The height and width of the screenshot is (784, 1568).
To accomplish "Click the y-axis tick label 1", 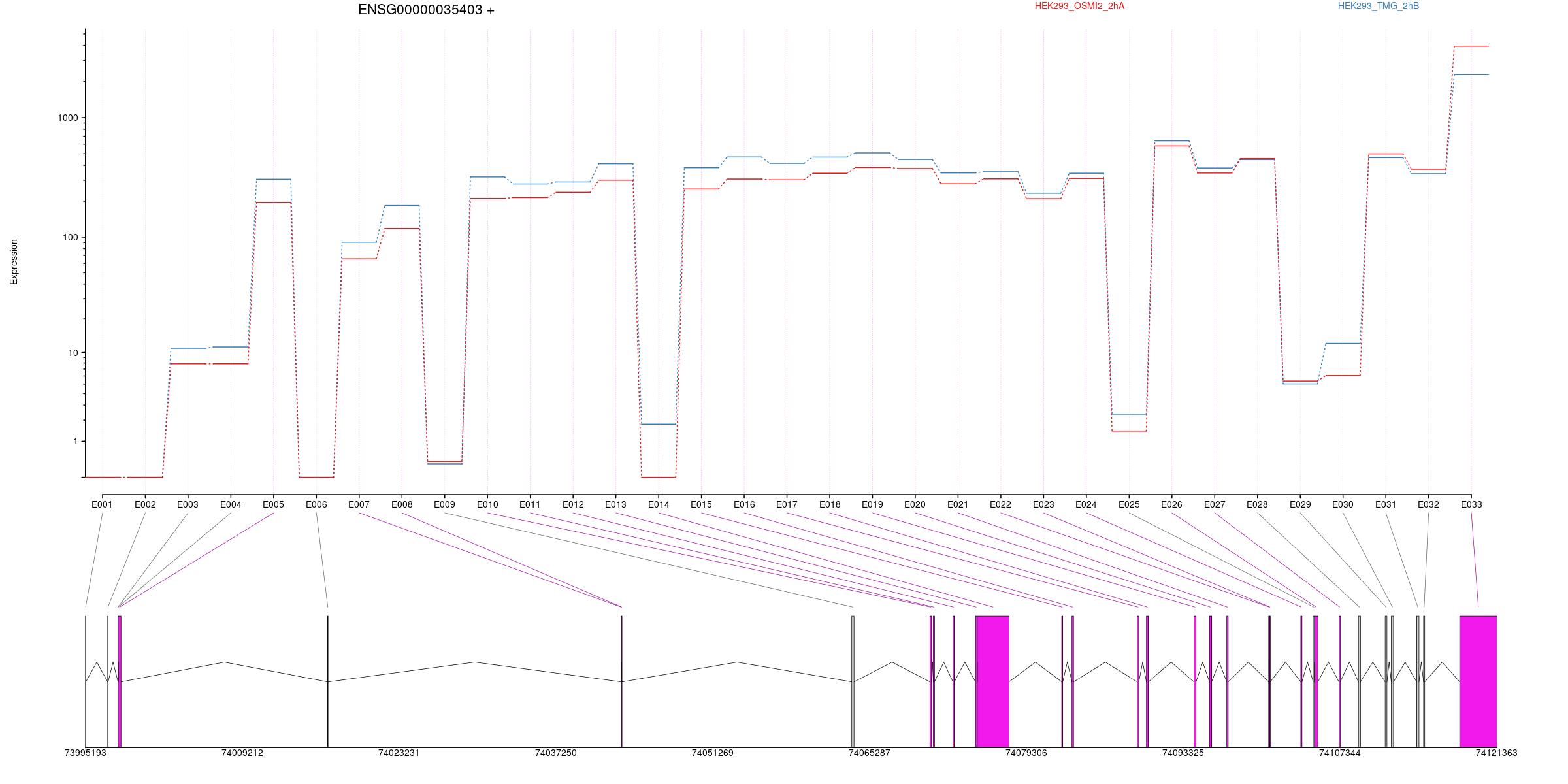I will coord(76,441).
